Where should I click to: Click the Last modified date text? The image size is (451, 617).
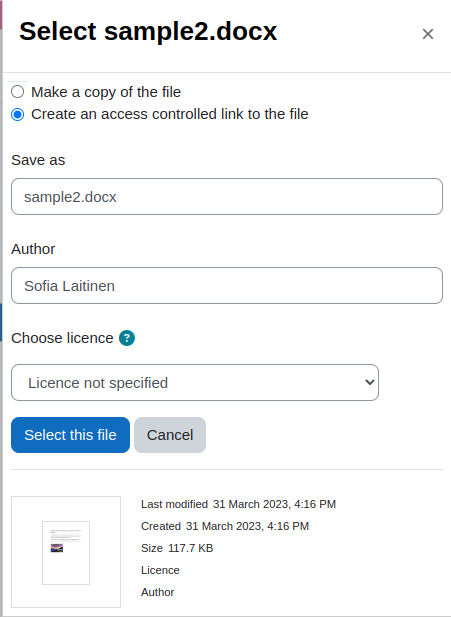click(274, 504)
